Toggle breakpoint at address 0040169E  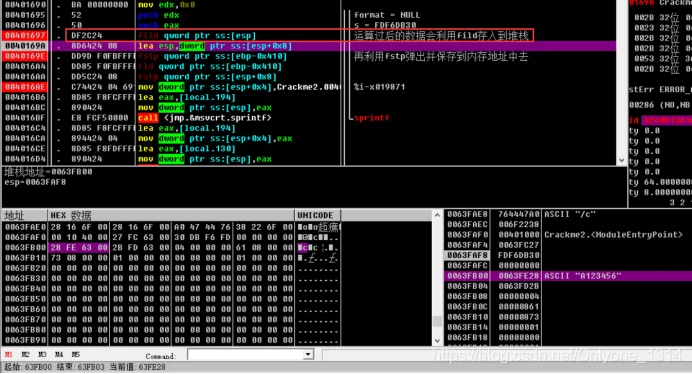point(25,56)
